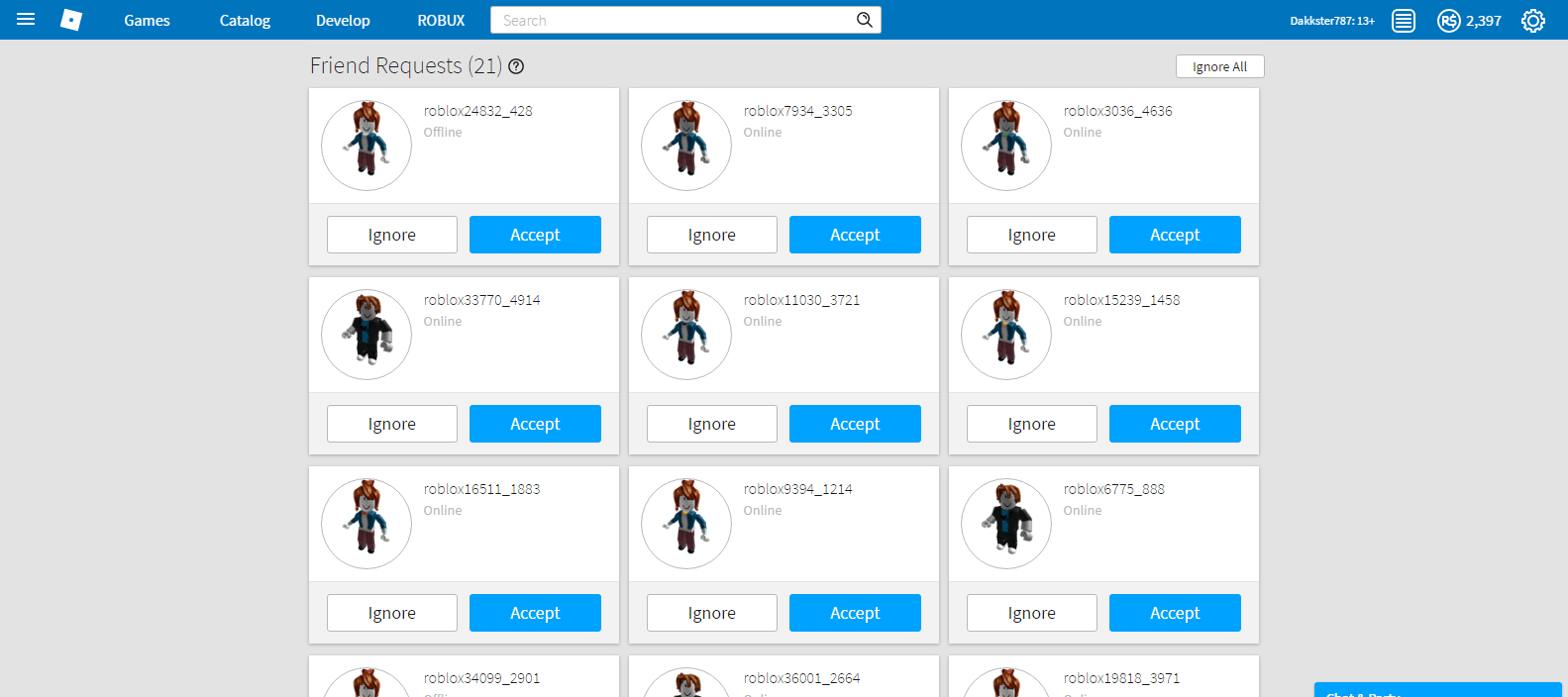Focus the Search input field

coord(674,20)
